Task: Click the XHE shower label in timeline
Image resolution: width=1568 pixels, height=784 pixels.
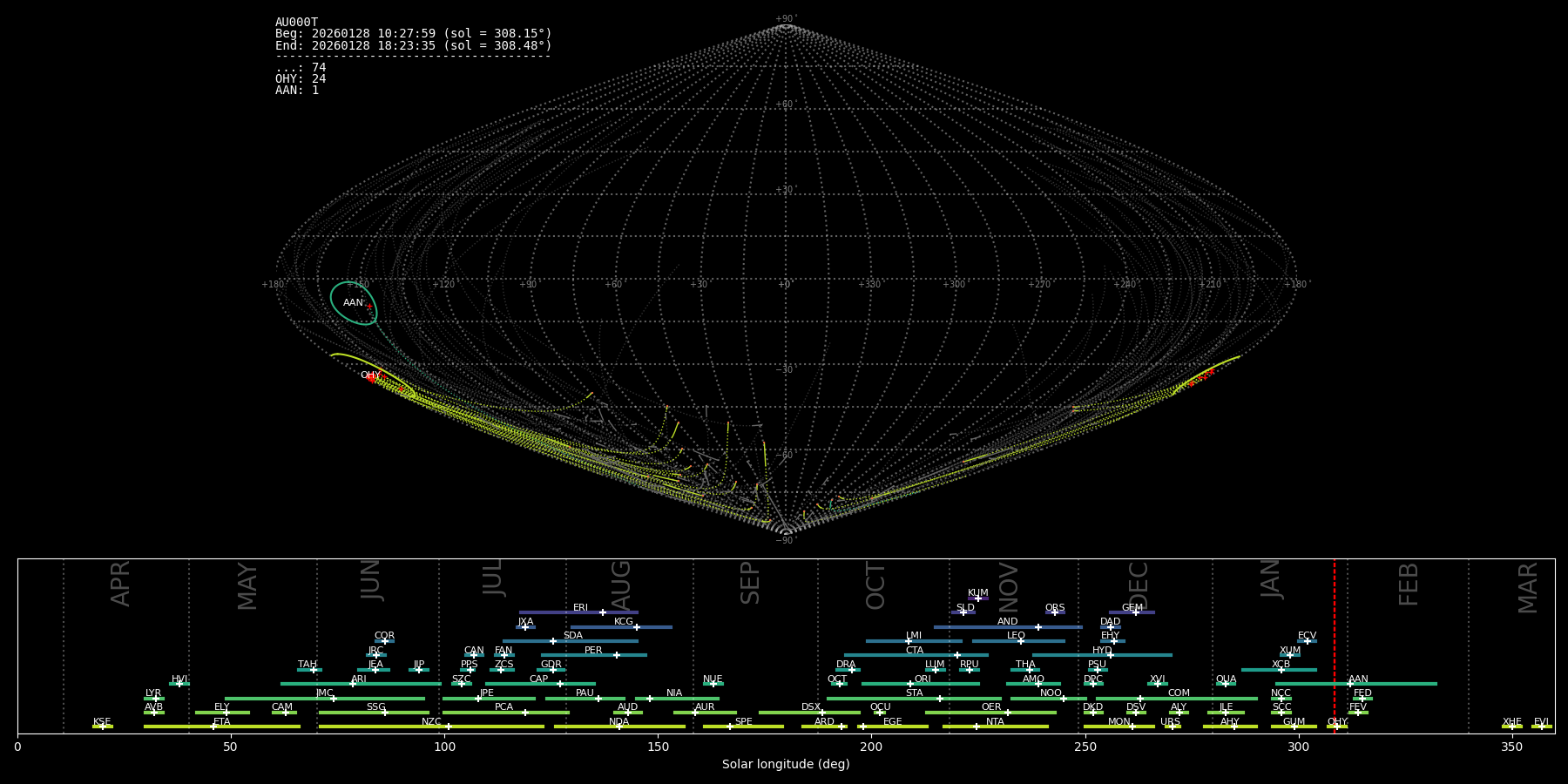Action: point(1511,722)
